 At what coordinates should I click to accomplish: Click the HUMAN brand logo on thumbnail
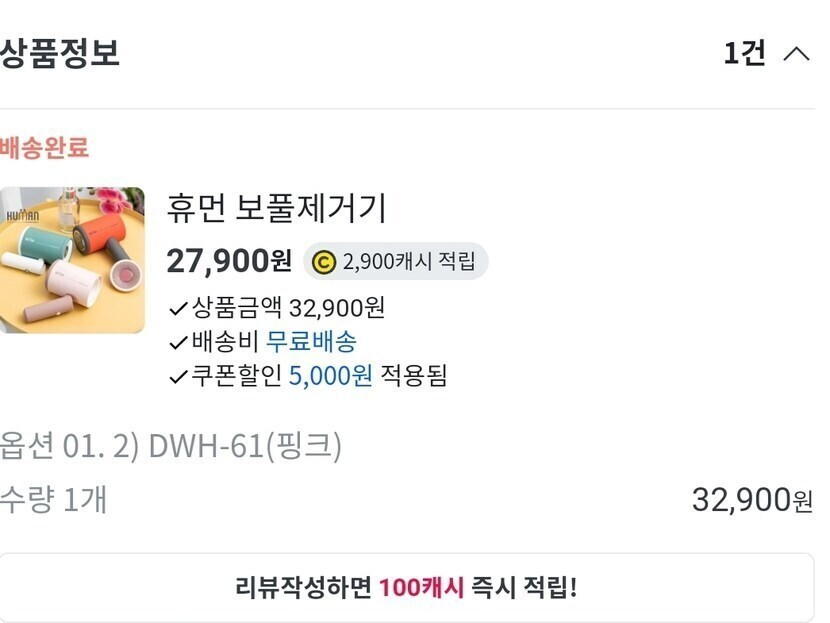(x=23, y=215)
